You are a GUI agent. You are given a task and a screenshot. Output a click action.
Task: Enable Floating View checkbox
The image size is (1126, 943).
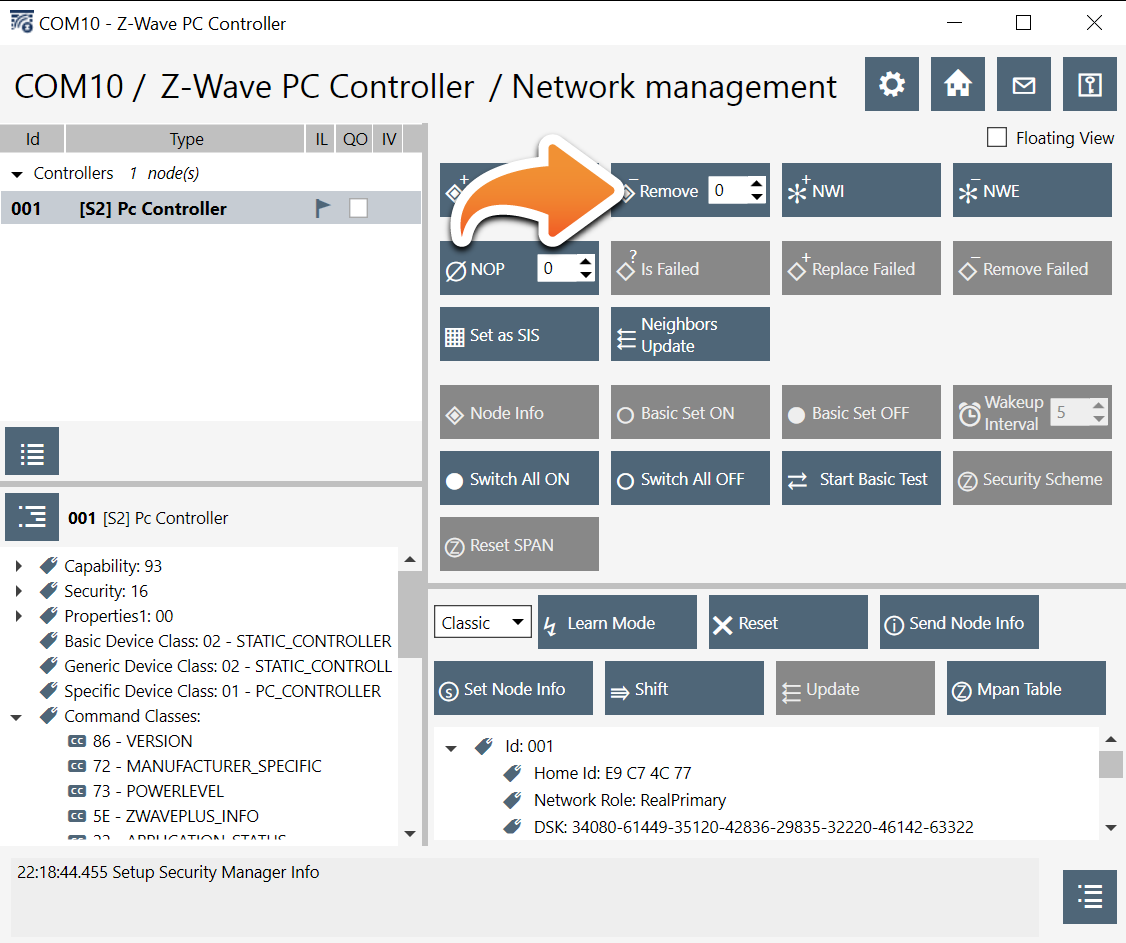pyautogui.click(x=997, y=137)
